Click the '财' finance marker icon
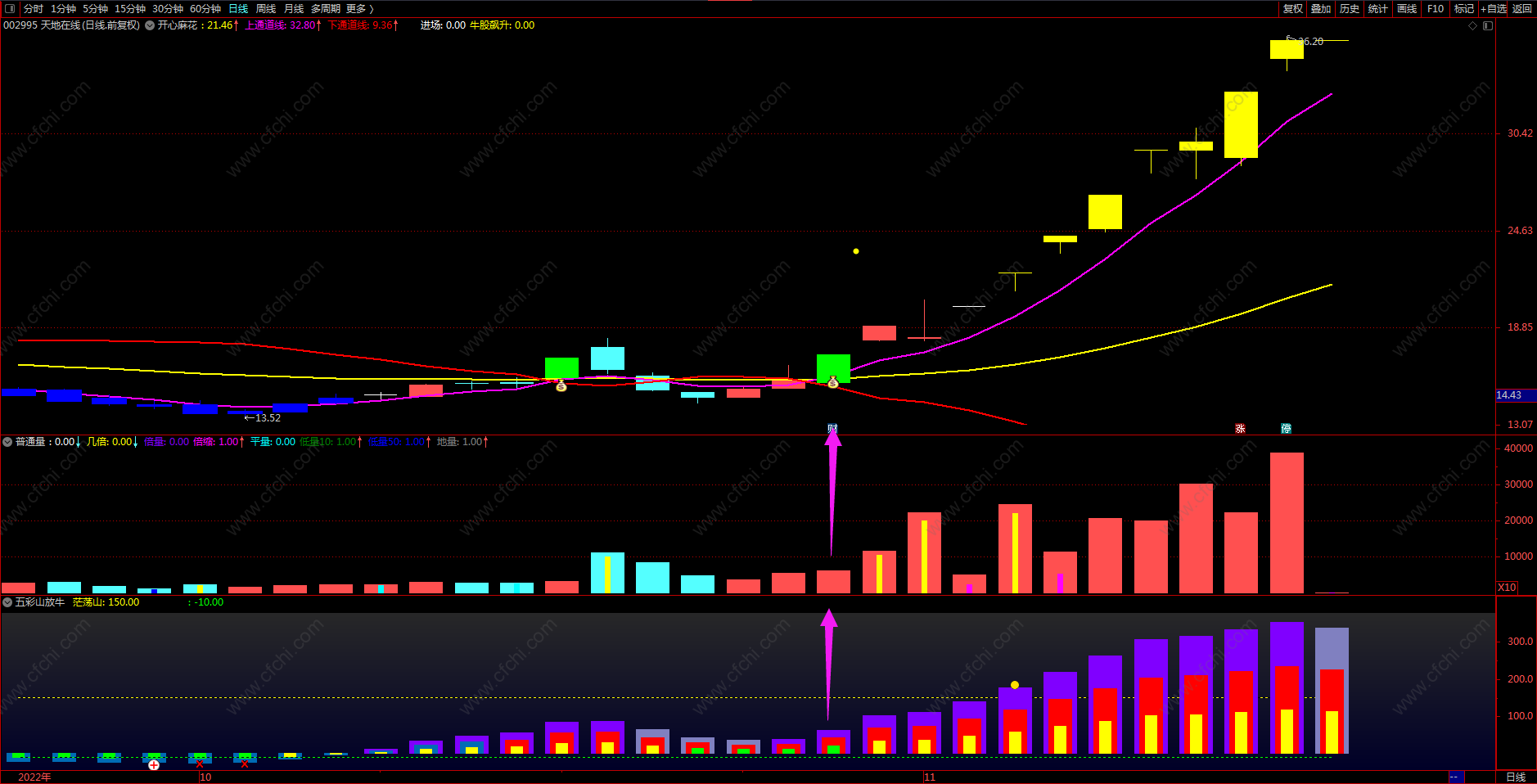The height and width of the screenshot is (784, 1537). pos(832,428)
